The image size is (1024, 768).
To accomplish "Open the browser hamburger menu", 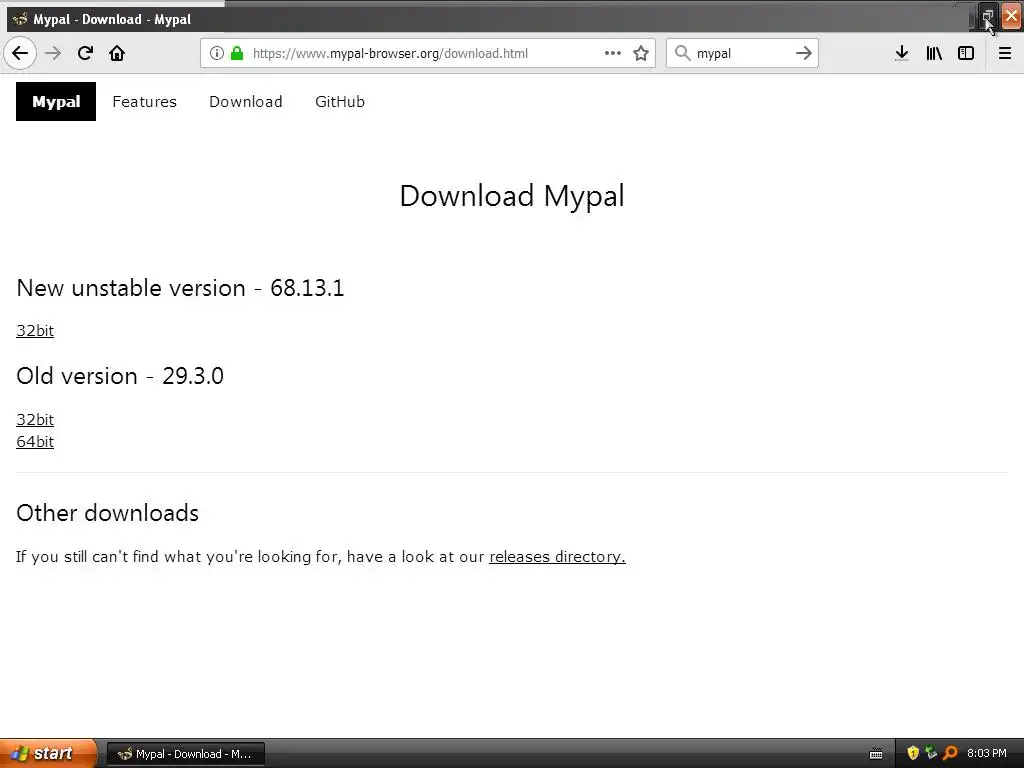I will click(1005, 54).
